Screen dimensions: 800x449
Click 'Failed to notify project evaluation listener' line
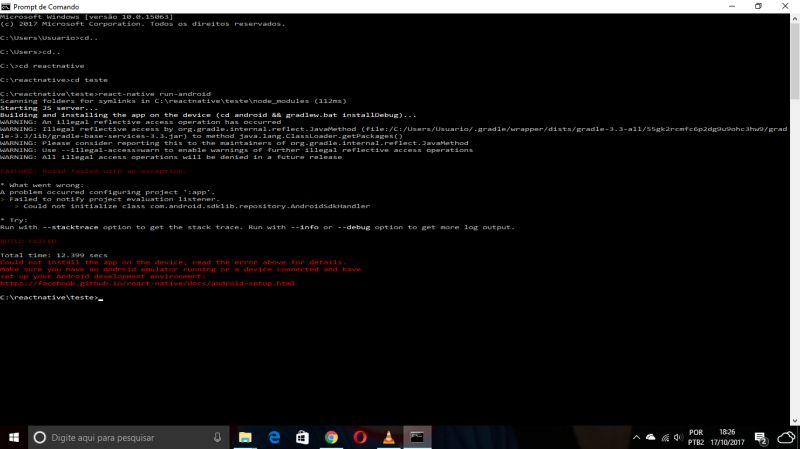[x=110, y=199]
